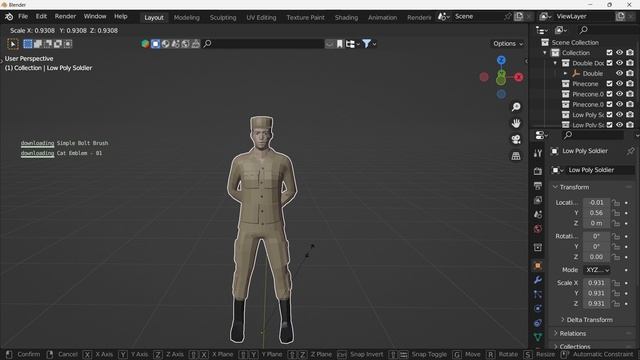Hide the Double object eye icon
This screenshot has height=360, width=640.
pyautogui.click(x=620, y=73)
